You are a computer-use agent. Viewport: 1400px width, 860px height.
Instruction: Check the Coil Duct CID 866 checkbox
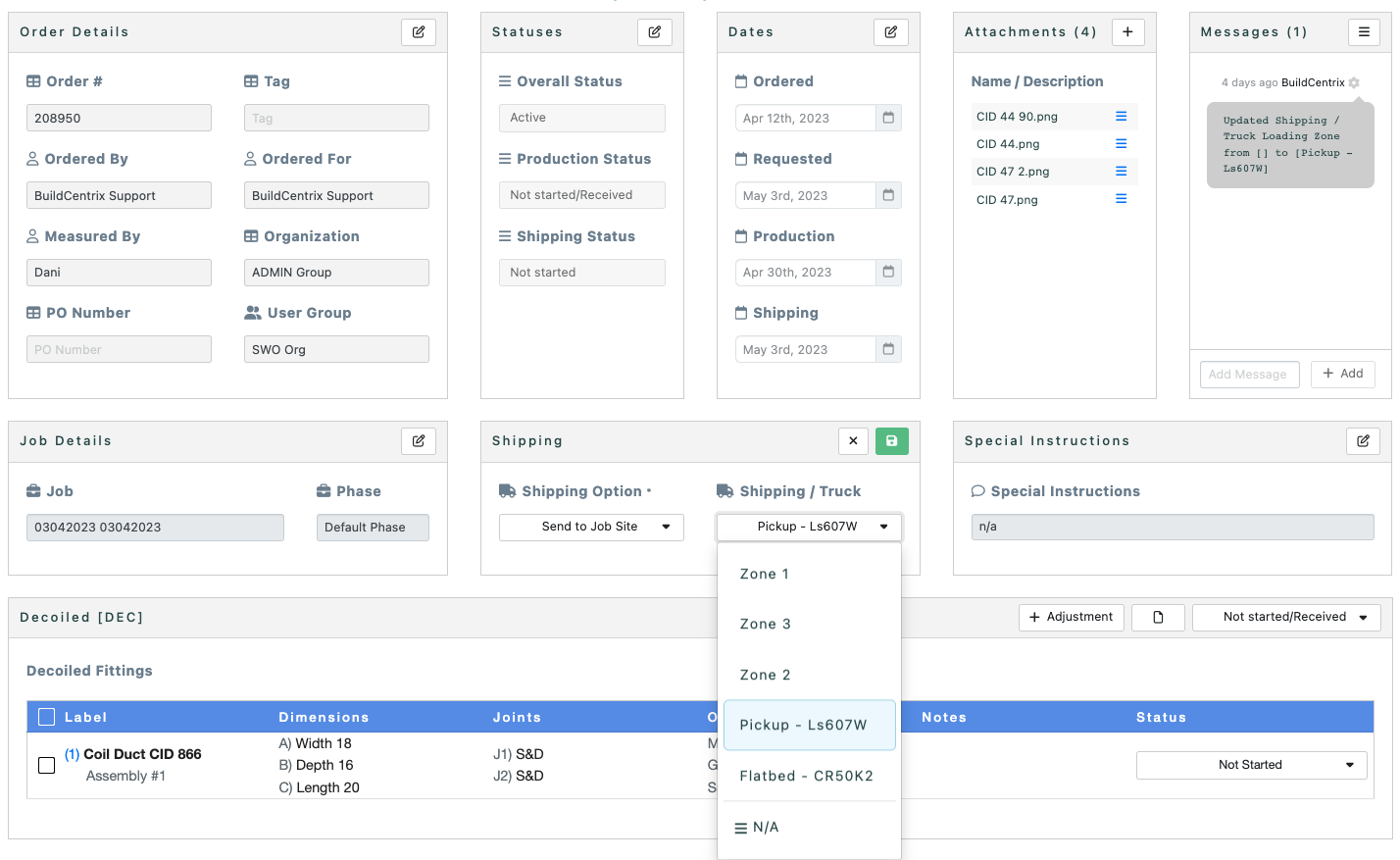[46, 765]
